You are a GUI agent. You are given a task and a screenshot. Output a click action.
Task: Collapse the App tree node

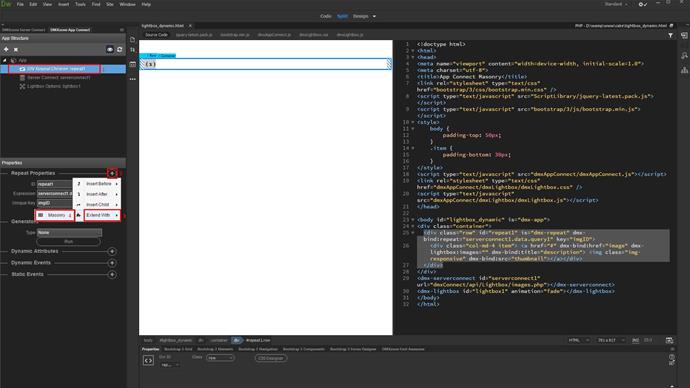coord(5,60)
